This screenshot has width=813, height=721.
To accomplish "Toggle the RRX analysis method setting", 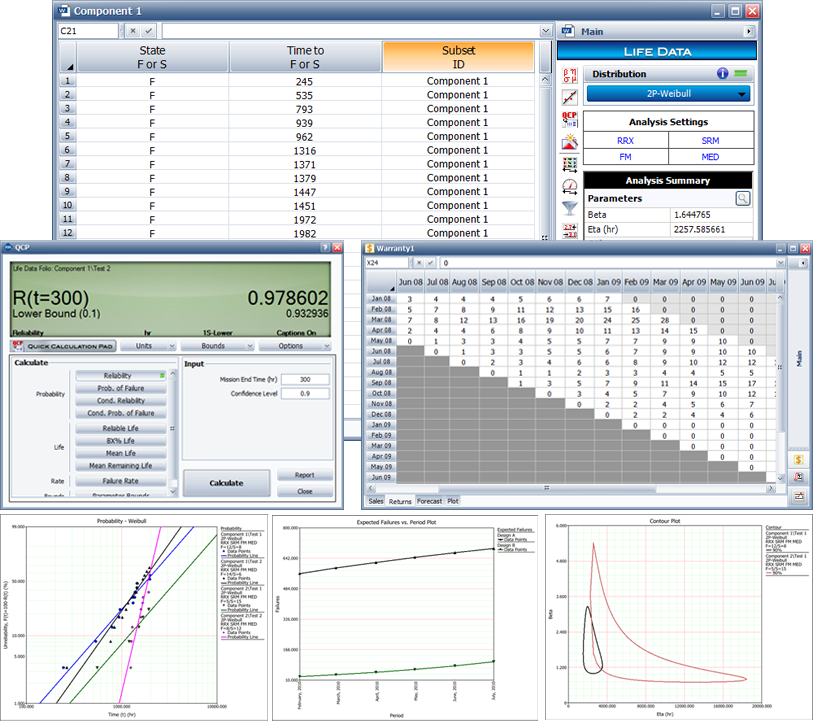I will pyautogui.click(x=625, y=141).
